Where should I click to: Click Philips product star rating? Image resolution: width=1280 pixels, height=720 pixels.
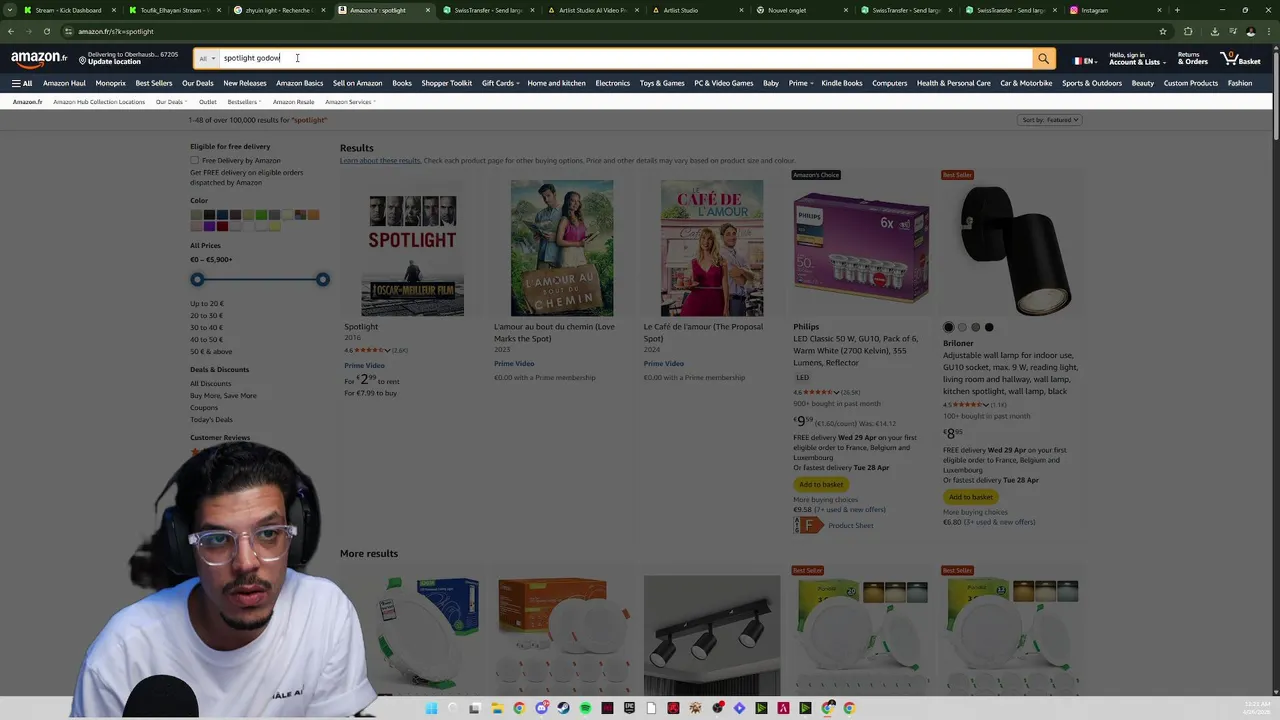[818, 392]
